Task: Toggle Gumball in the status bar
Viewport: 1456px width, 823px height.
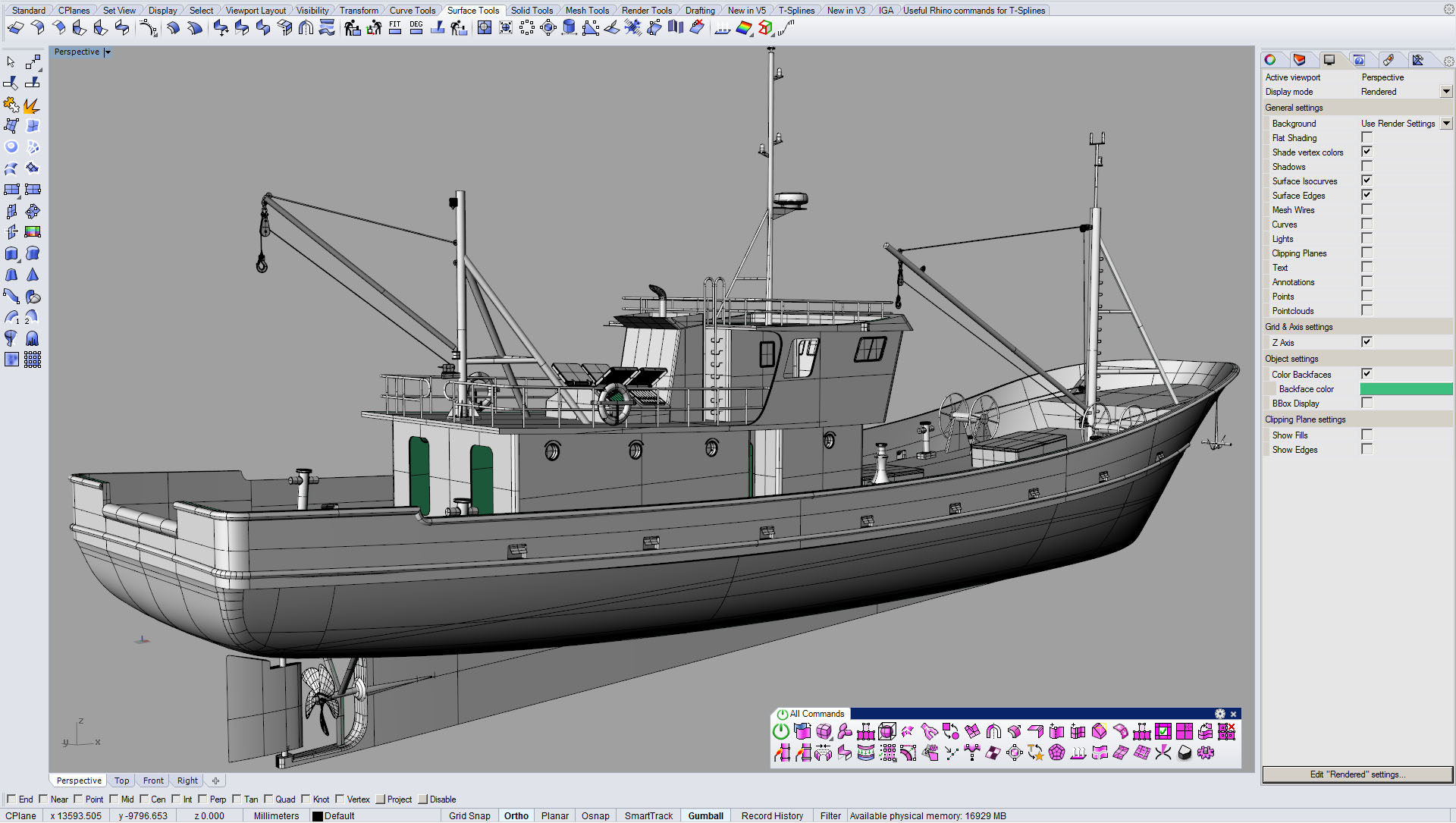Action: 705,815
